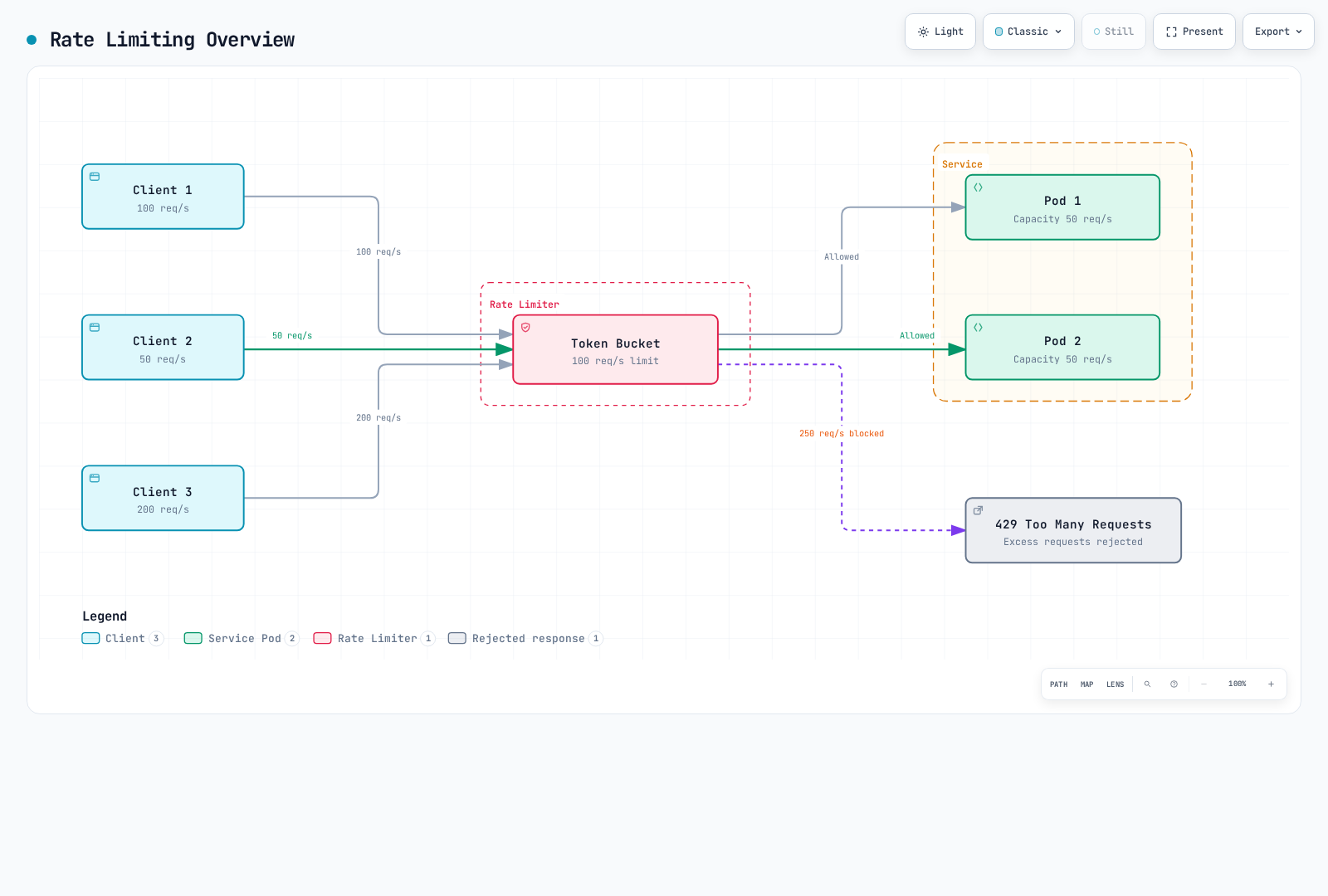Click the window icon on Client 2 node
The height and width of the screenshot is (896, 1328).
coord(95,328)
